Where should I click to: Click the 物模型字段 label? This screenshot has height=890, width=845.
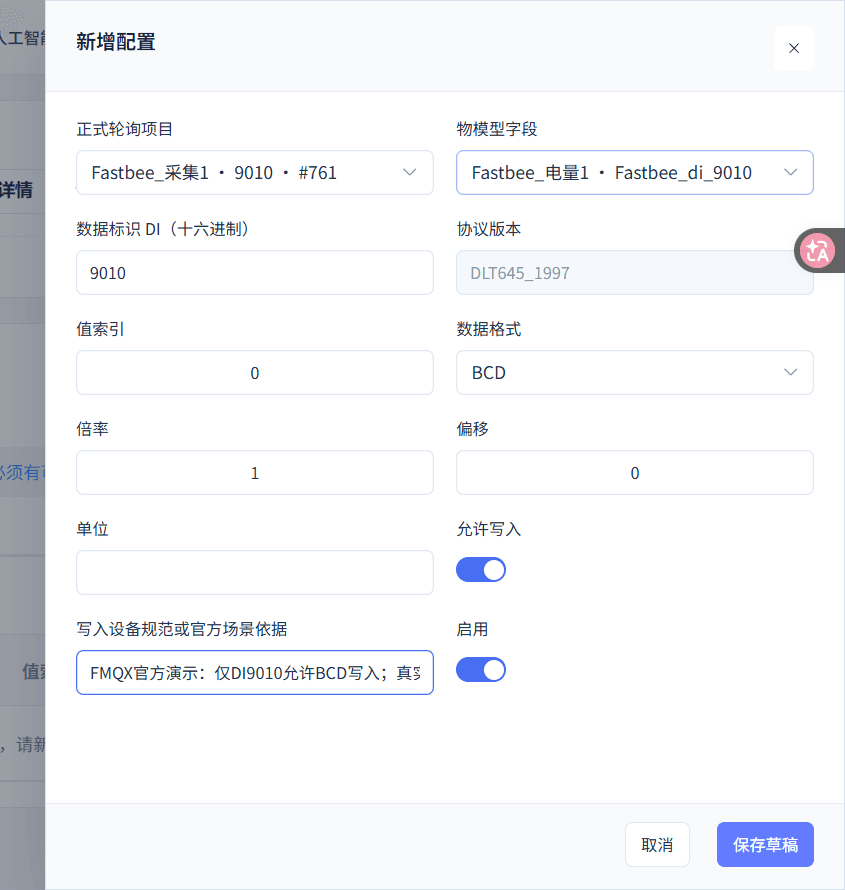tap(497, 129)
